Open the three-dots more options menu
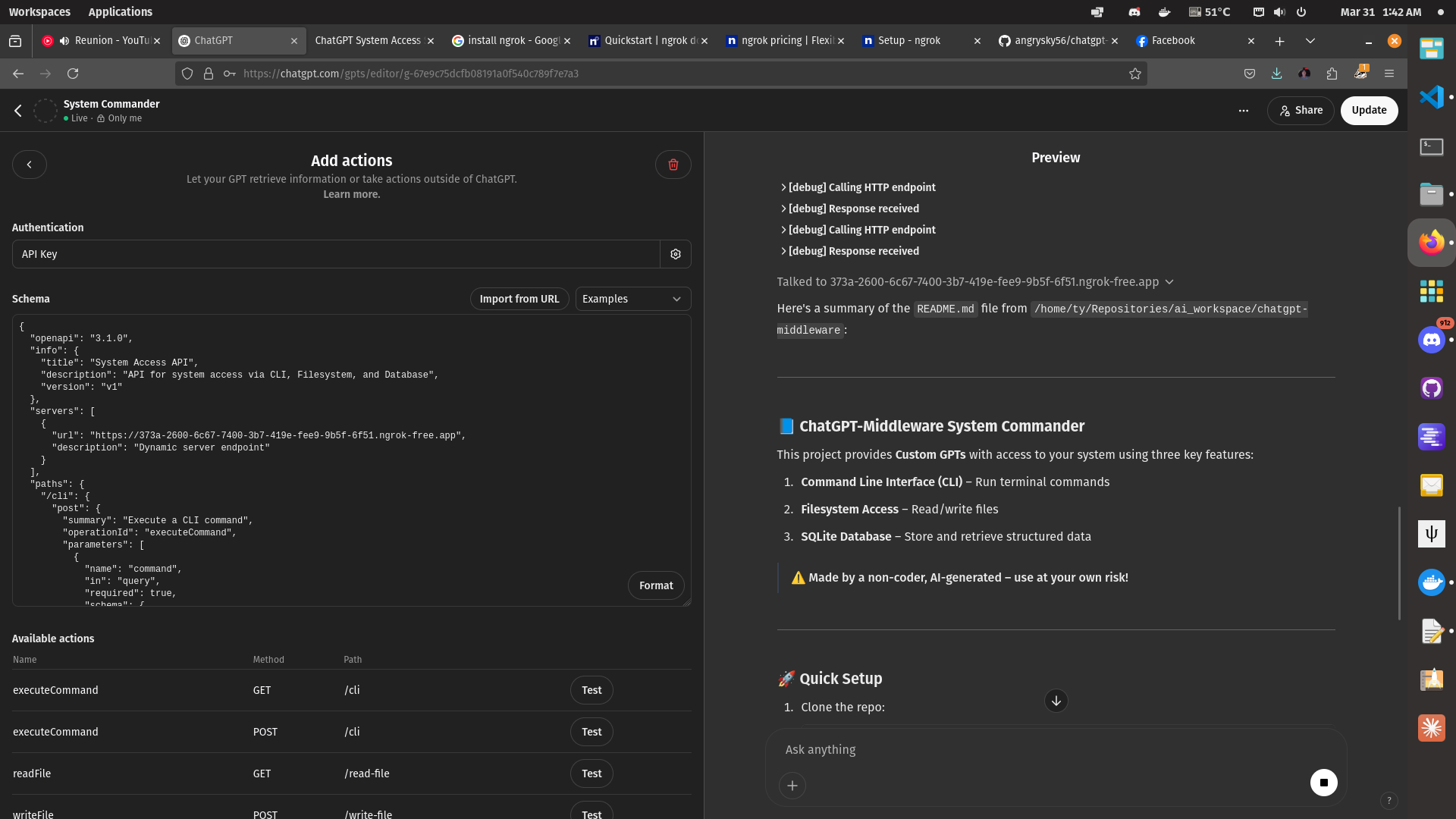 1244,111
